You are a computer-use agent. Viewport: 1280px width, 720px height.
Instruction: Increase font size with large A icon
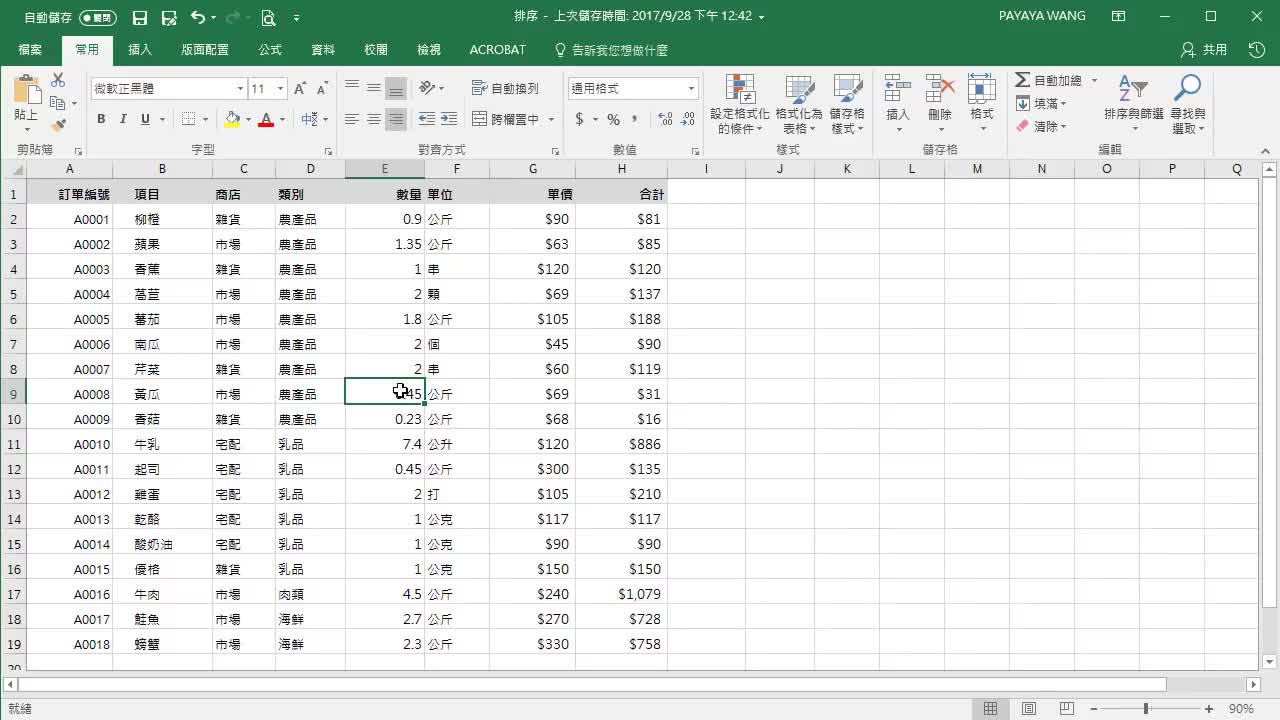tap(300, 89)
